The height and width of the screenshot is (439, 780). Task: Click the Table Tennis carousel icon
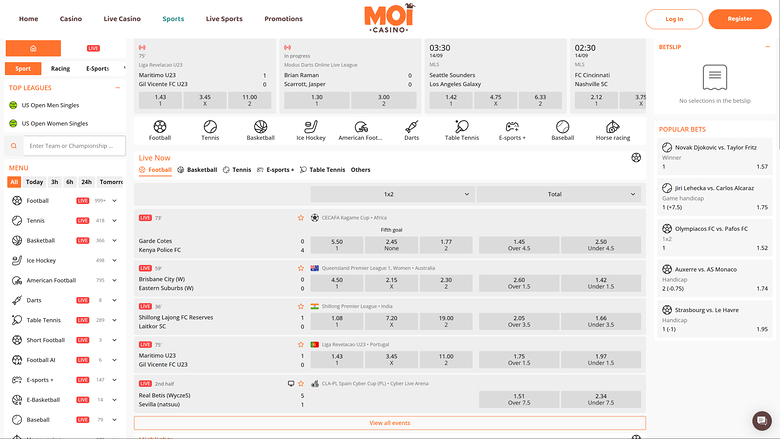pyautogui.click(x=461, y=128)
